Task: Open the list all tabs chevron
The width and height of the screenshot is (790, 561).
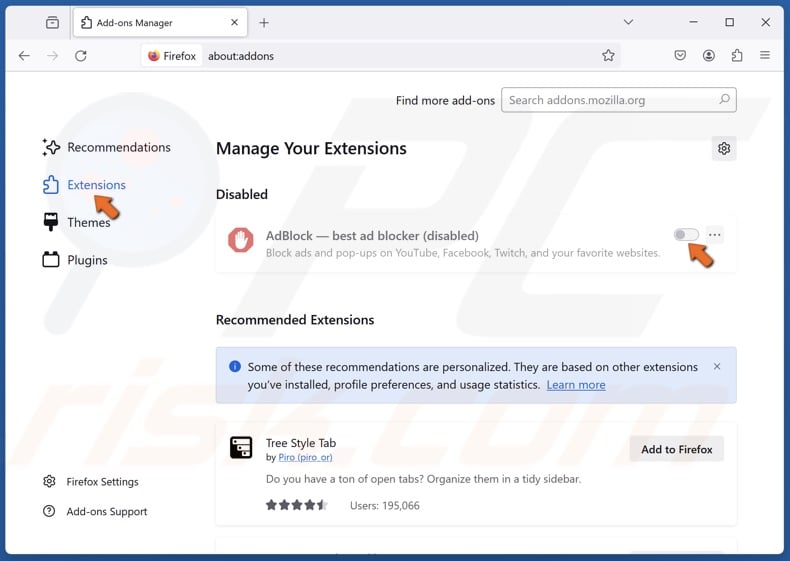Action: tap(628, 22)
